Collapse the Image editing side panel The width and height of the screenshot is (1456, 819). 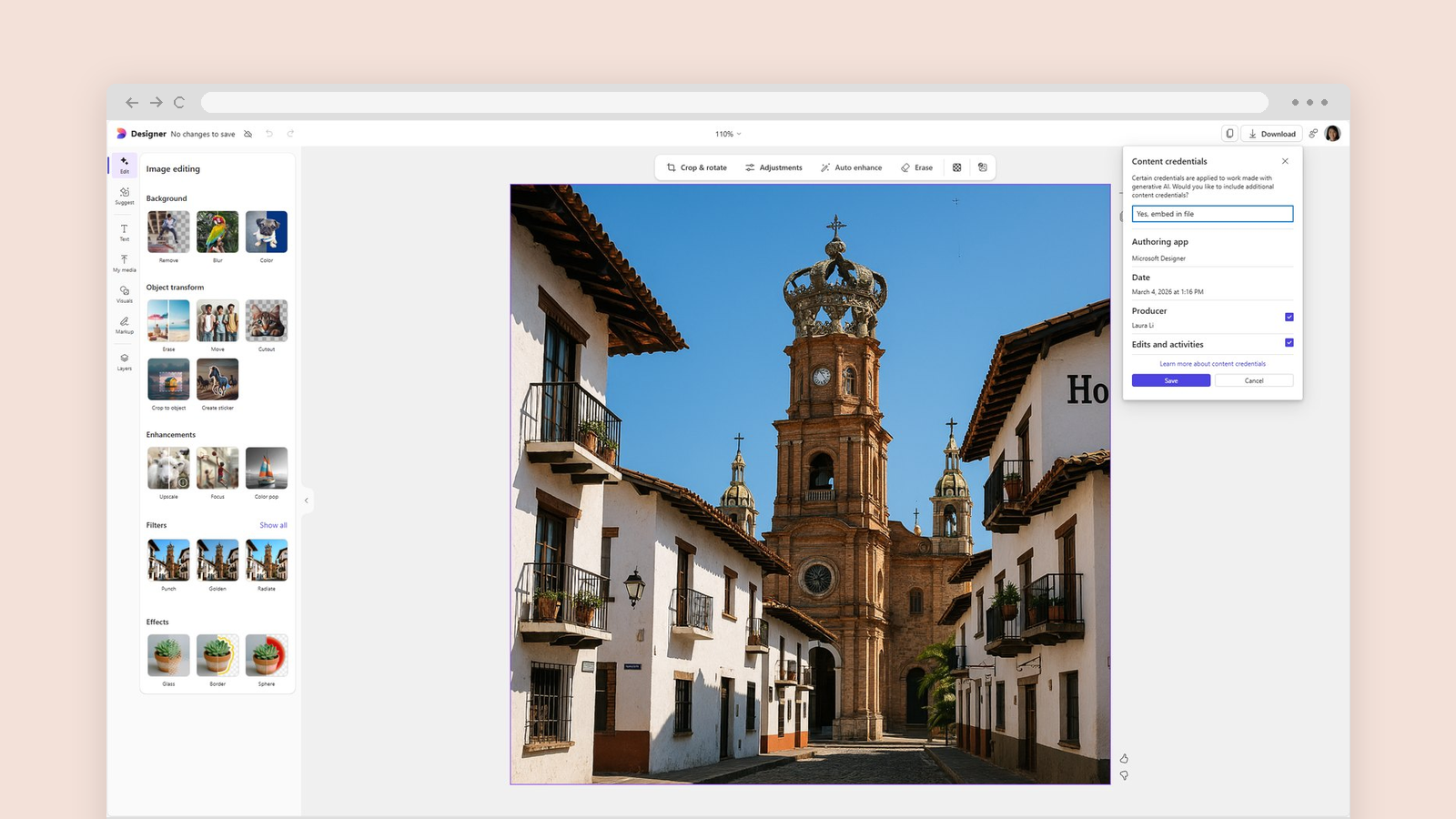pyautogui.click(x=307, y=500)
